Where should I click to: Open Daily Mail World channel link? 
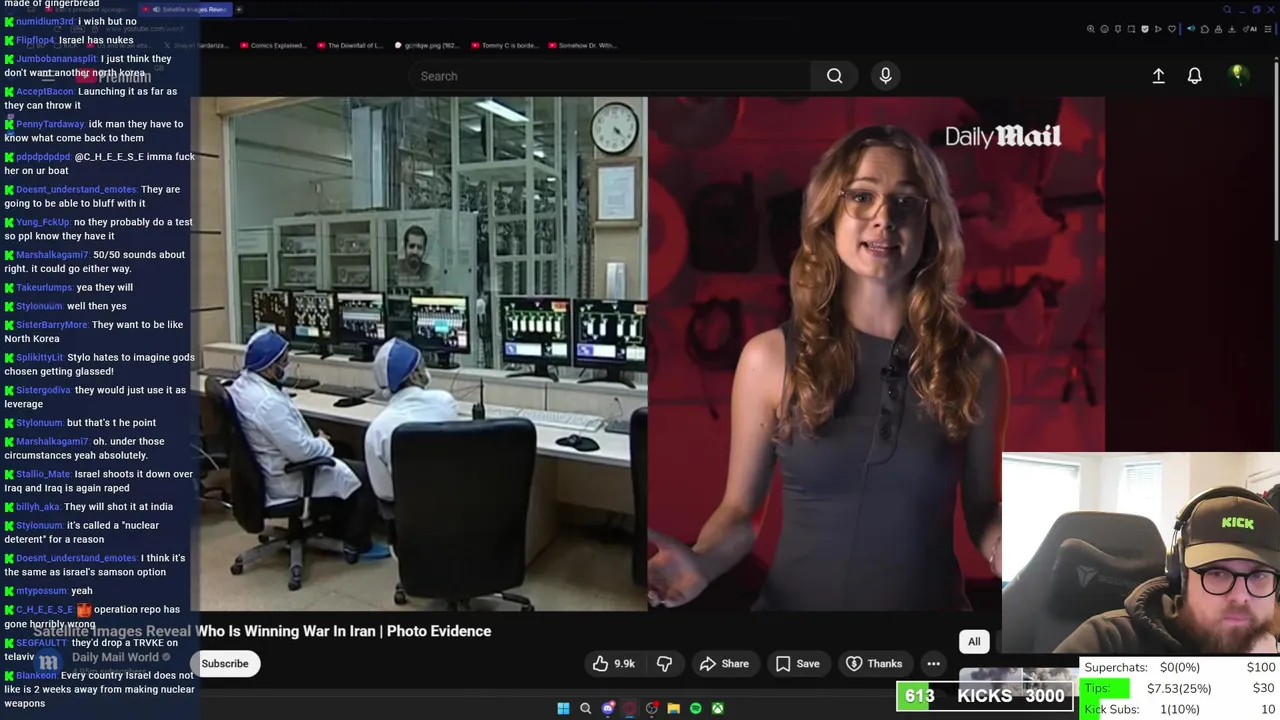115,657
